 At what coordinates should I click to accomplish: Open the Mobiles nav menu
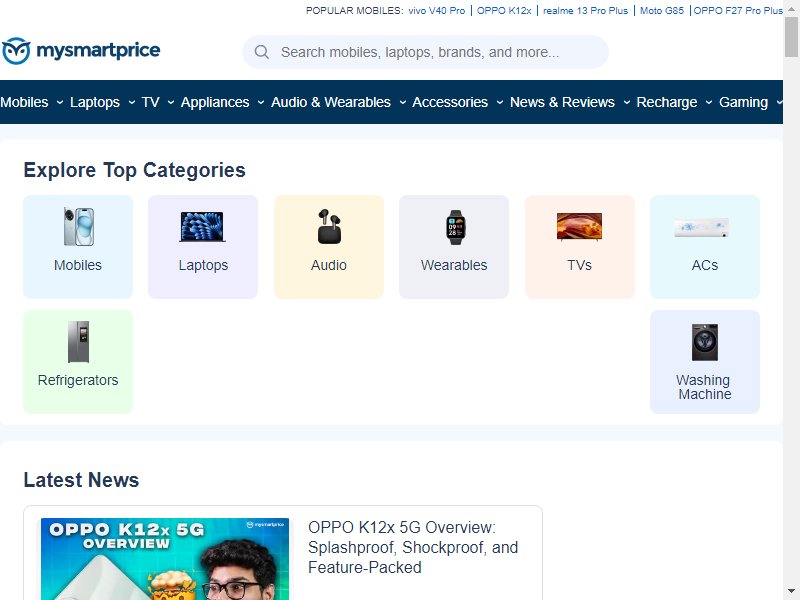(x=24, y=102)
